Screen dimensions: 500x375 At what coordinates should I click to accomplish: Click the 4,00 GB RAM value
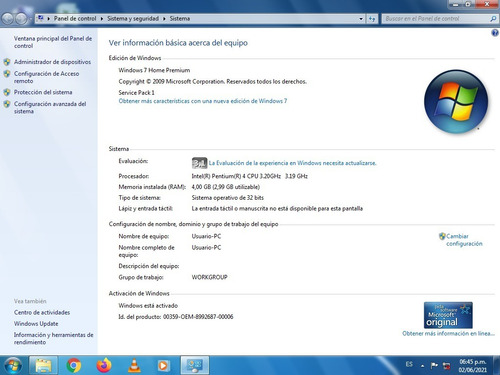coord(226,187)
